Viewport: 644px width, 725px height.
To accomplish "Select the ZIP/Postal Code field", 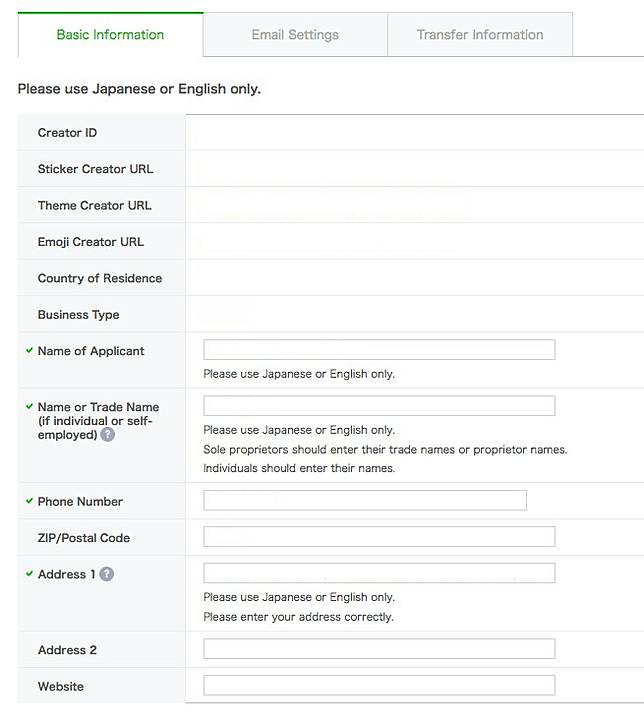I will click(x=379, y=537).
